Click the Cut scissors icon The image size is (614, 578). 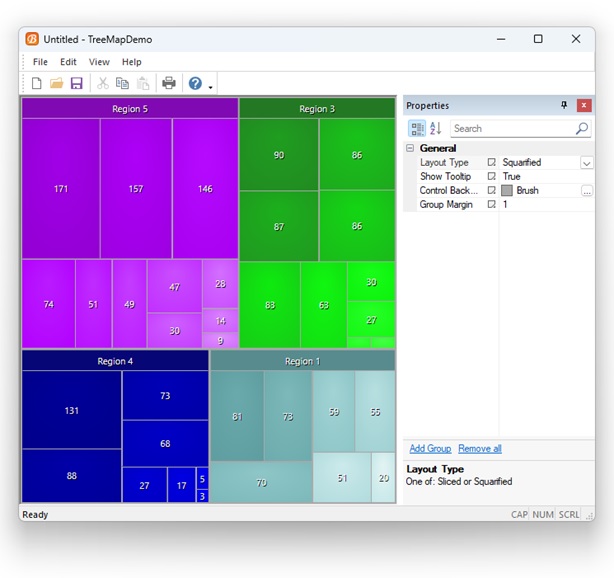[x=103, y=83]
